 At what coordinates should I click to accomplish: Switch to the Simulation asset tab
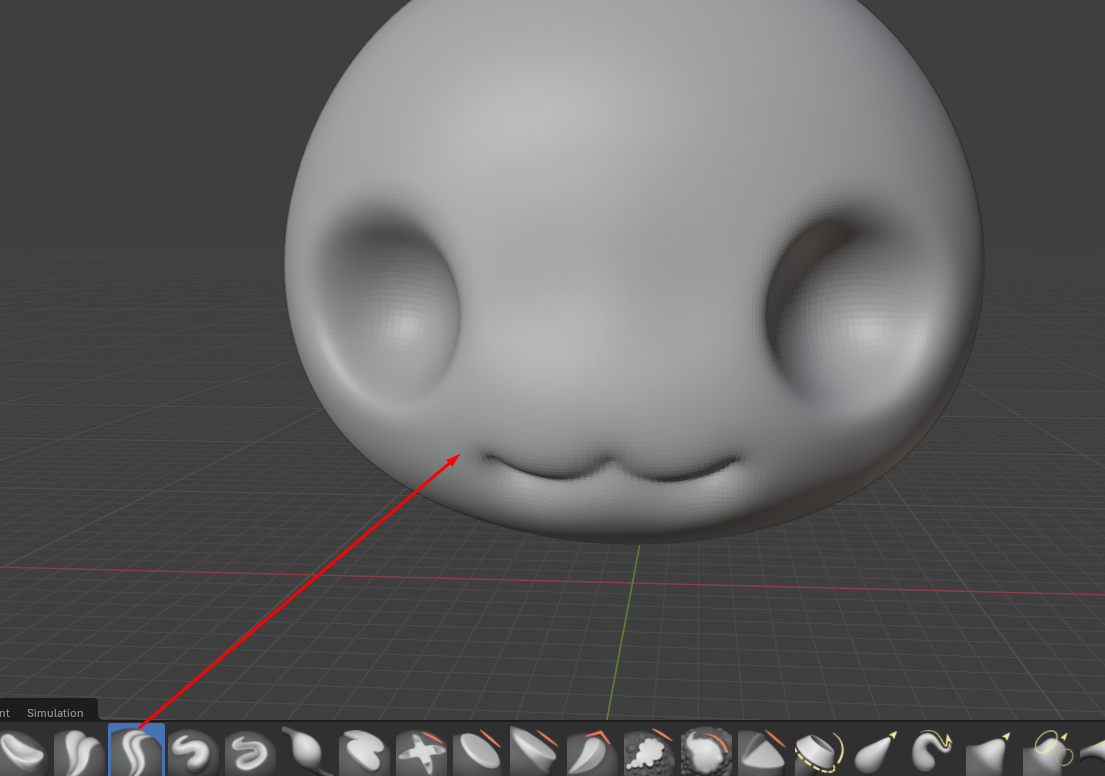coord(54,713)
